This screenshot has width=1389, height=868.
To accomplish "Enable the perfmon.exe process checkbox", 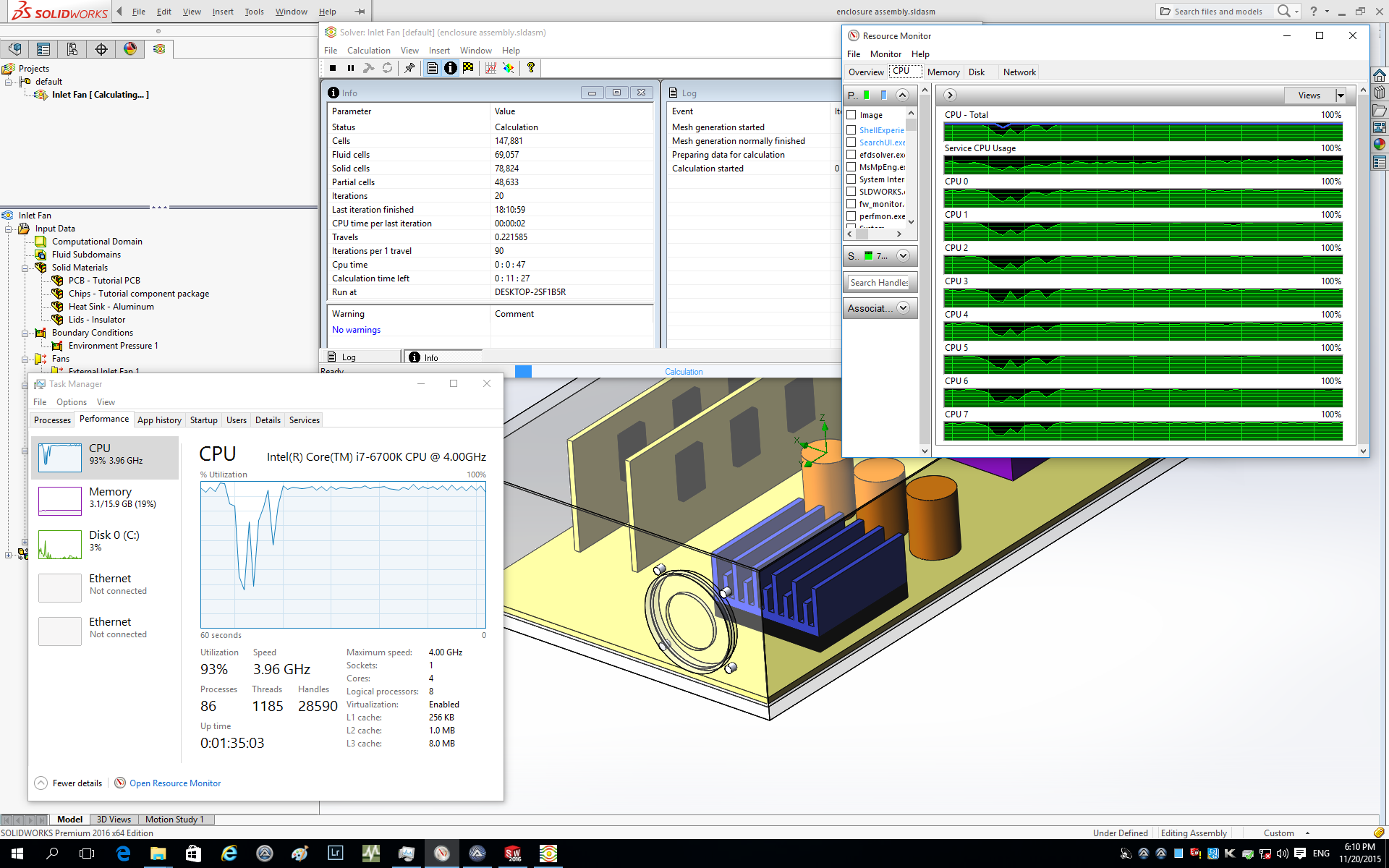I will pyautogui.click(x=851, y=216).
